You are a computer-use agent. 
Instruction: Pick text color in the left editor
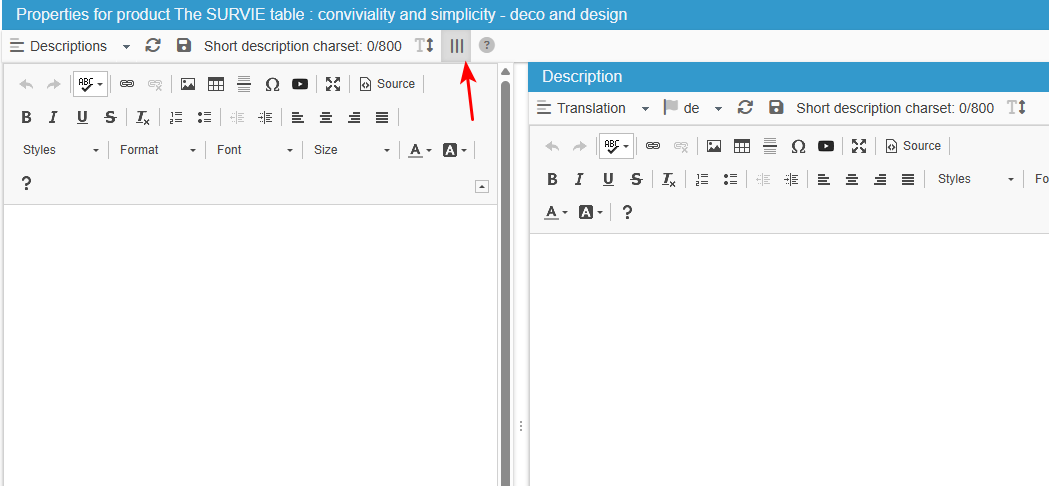[420, 150]
